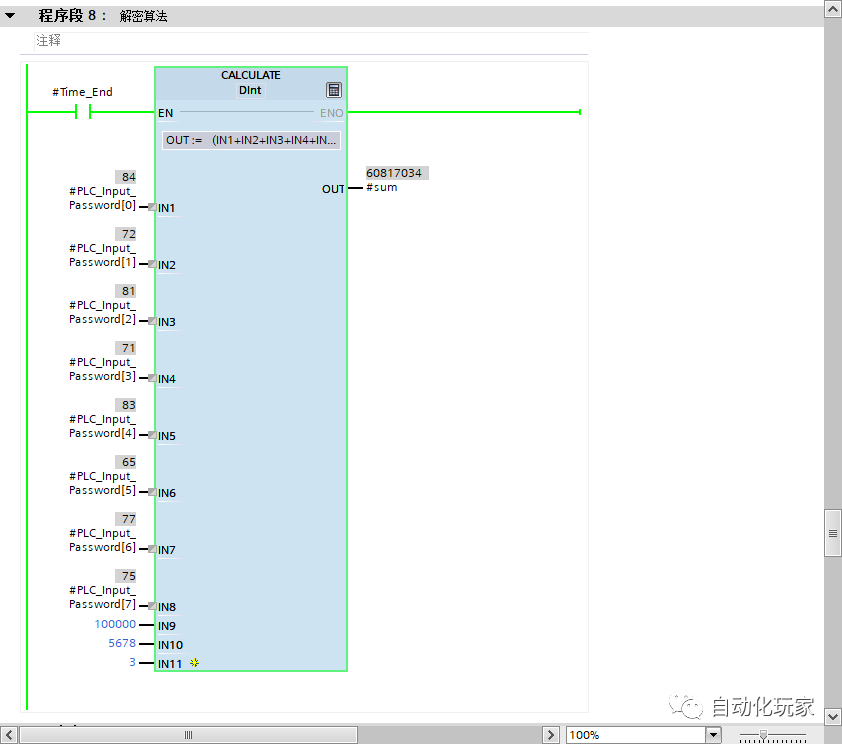
Task: Select the network title 解密算法
Action: coord(143,16)
